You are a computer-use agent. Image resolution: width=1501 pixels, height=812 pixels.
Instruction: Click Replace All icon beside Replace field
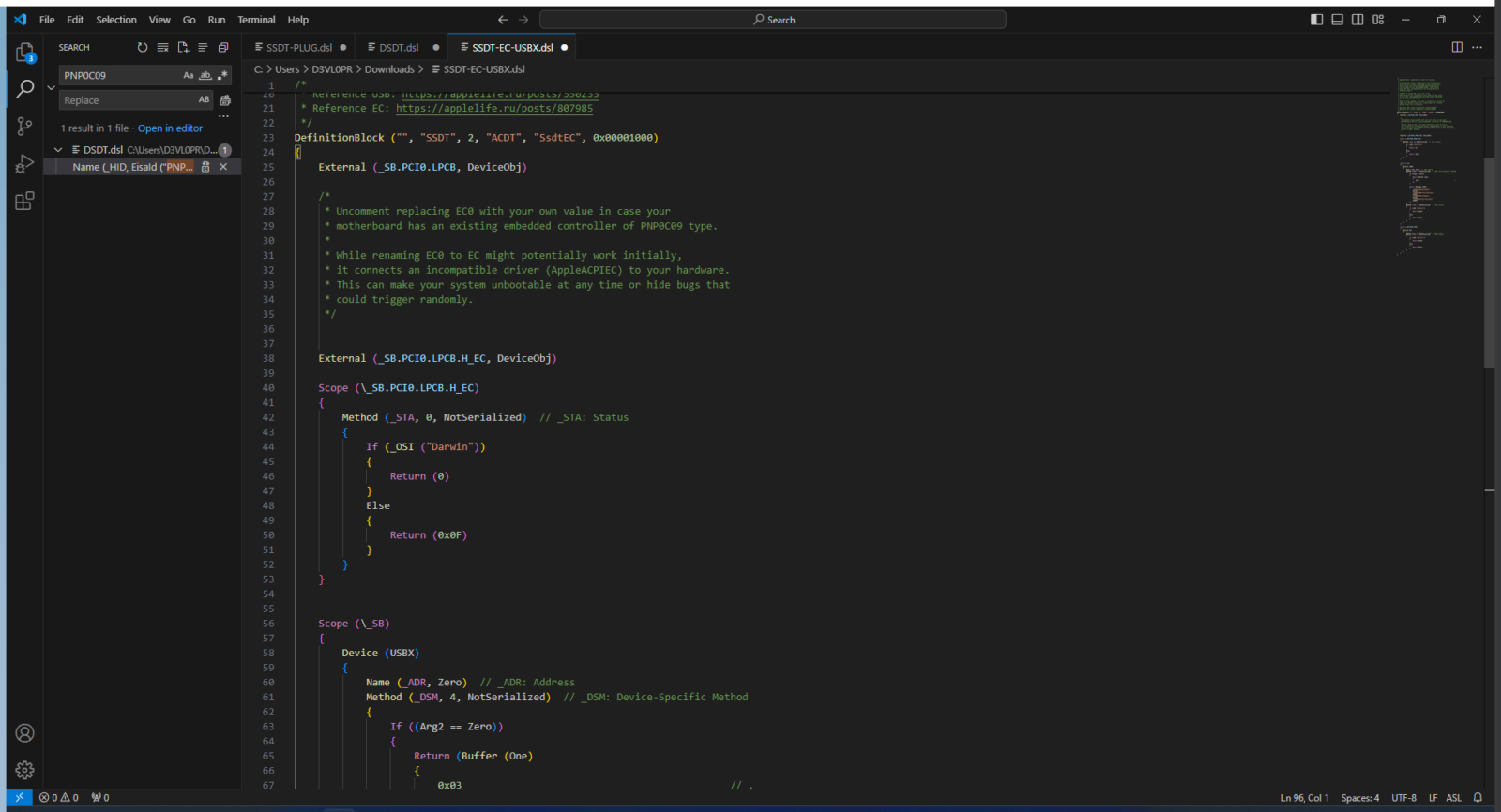[x=225, y=100]
